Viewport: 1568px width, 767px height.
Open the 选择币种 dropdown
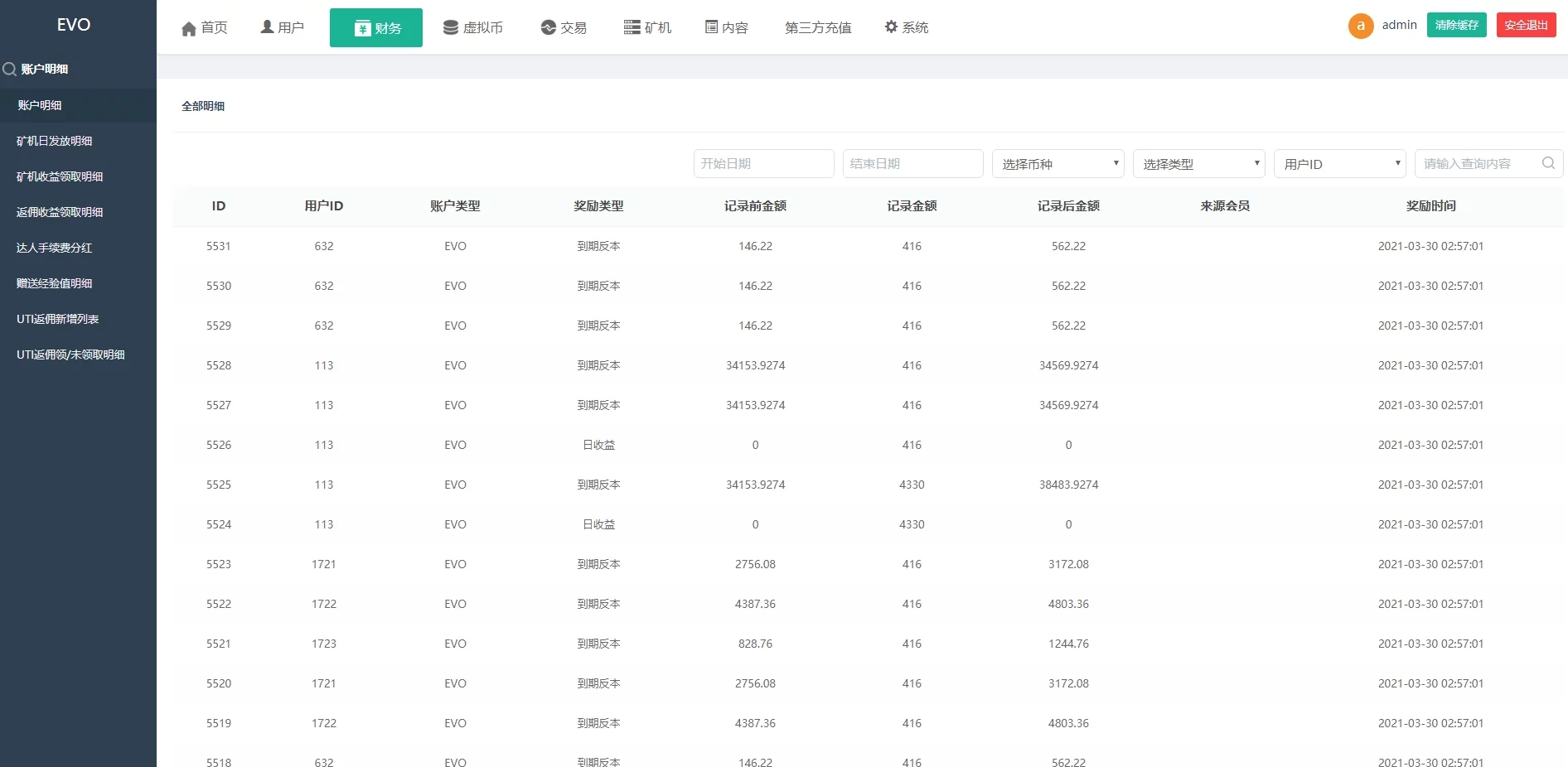click(x=1057, y=163)
